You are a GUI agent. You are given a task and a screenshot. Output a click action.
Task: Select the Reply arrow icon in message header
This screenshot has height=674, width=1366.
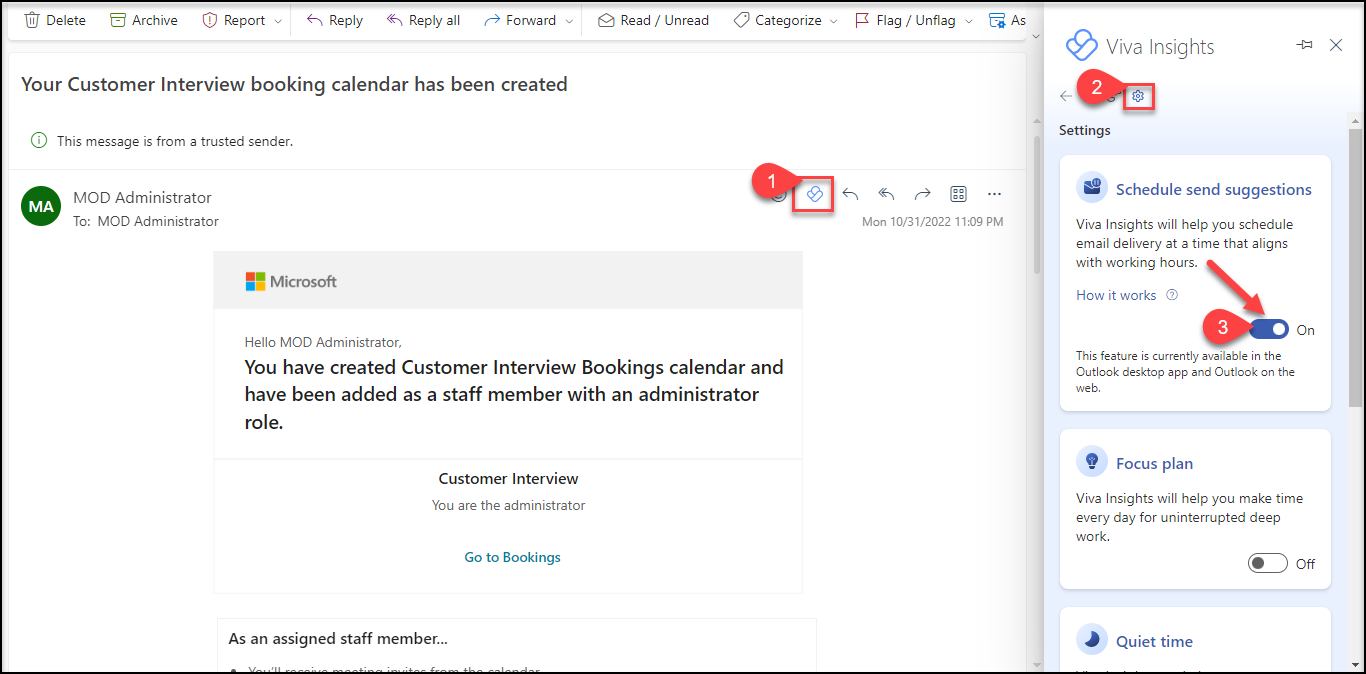tap(850, 194)
